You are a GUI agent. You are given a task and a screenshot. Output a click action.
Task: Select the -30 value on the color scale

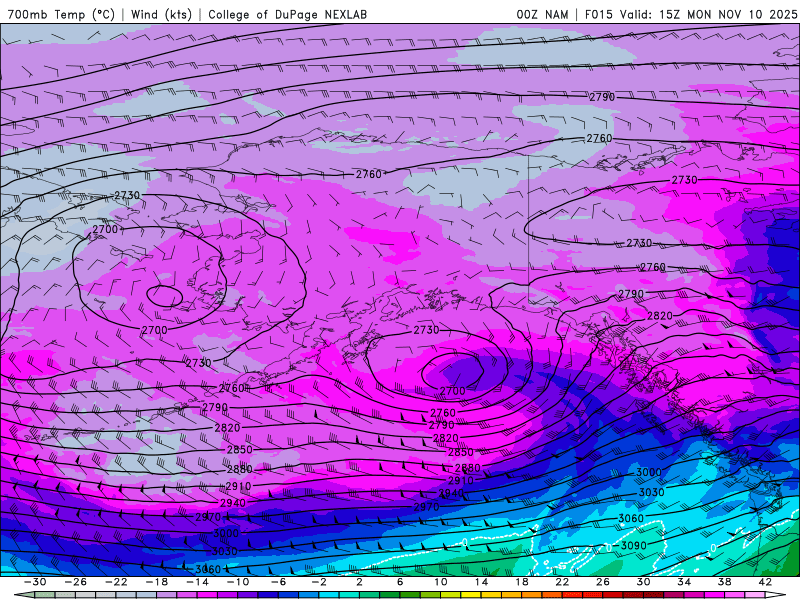[35, 582]
